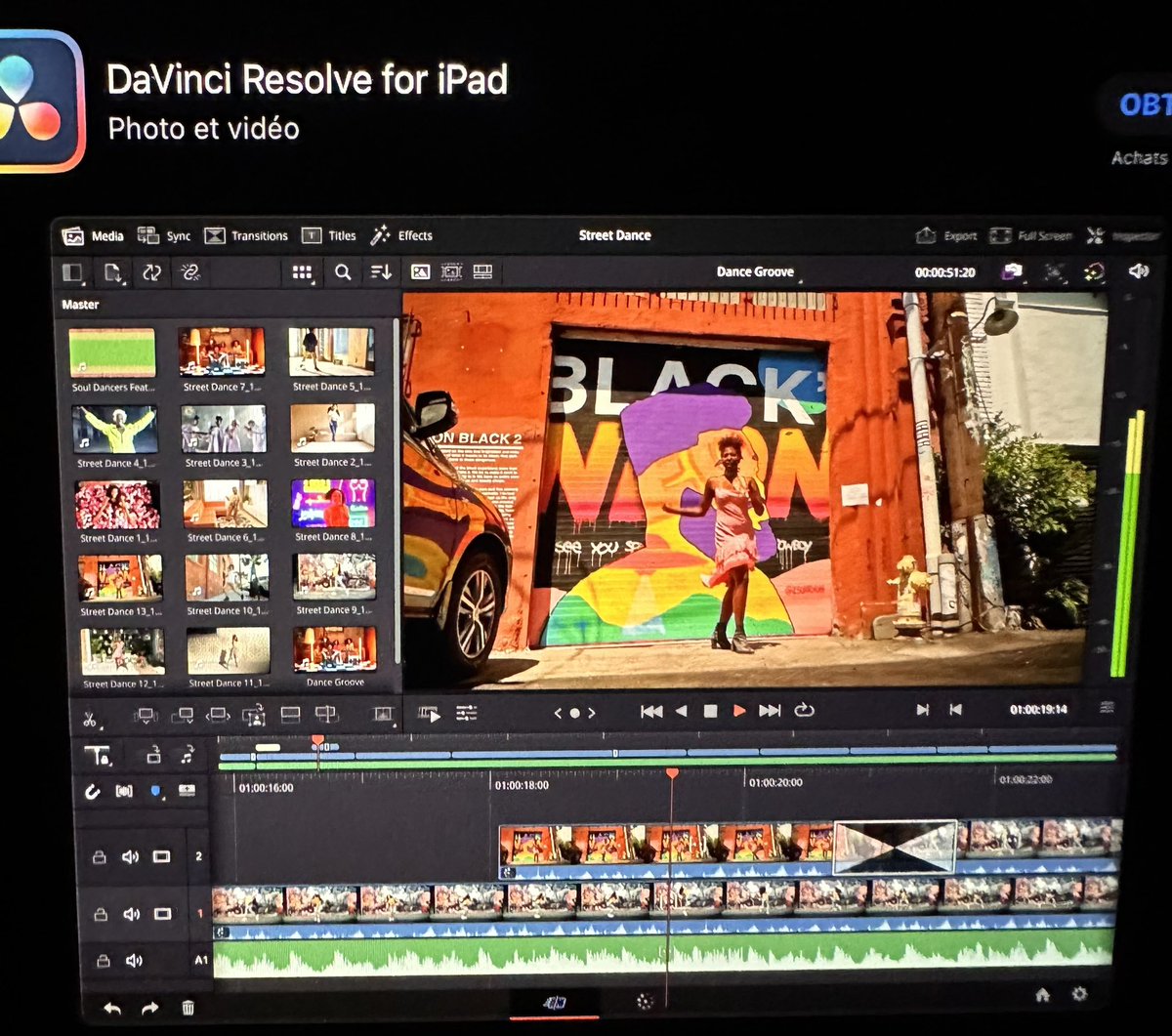Open the Titles tab
Screen dimensions: 1172x1036
tap(328, 236)
